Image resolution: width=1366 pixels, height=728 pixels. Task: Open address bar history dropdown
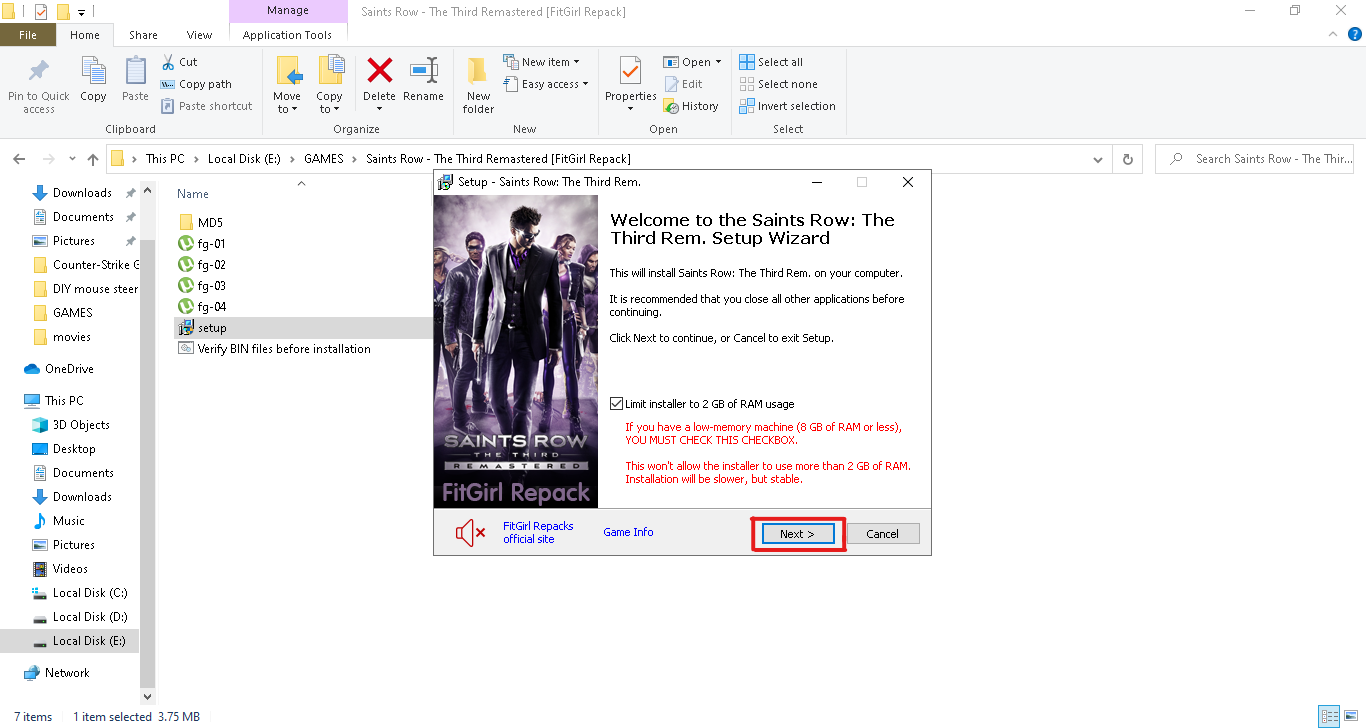pyautogui.click(x=1099, y=159)
